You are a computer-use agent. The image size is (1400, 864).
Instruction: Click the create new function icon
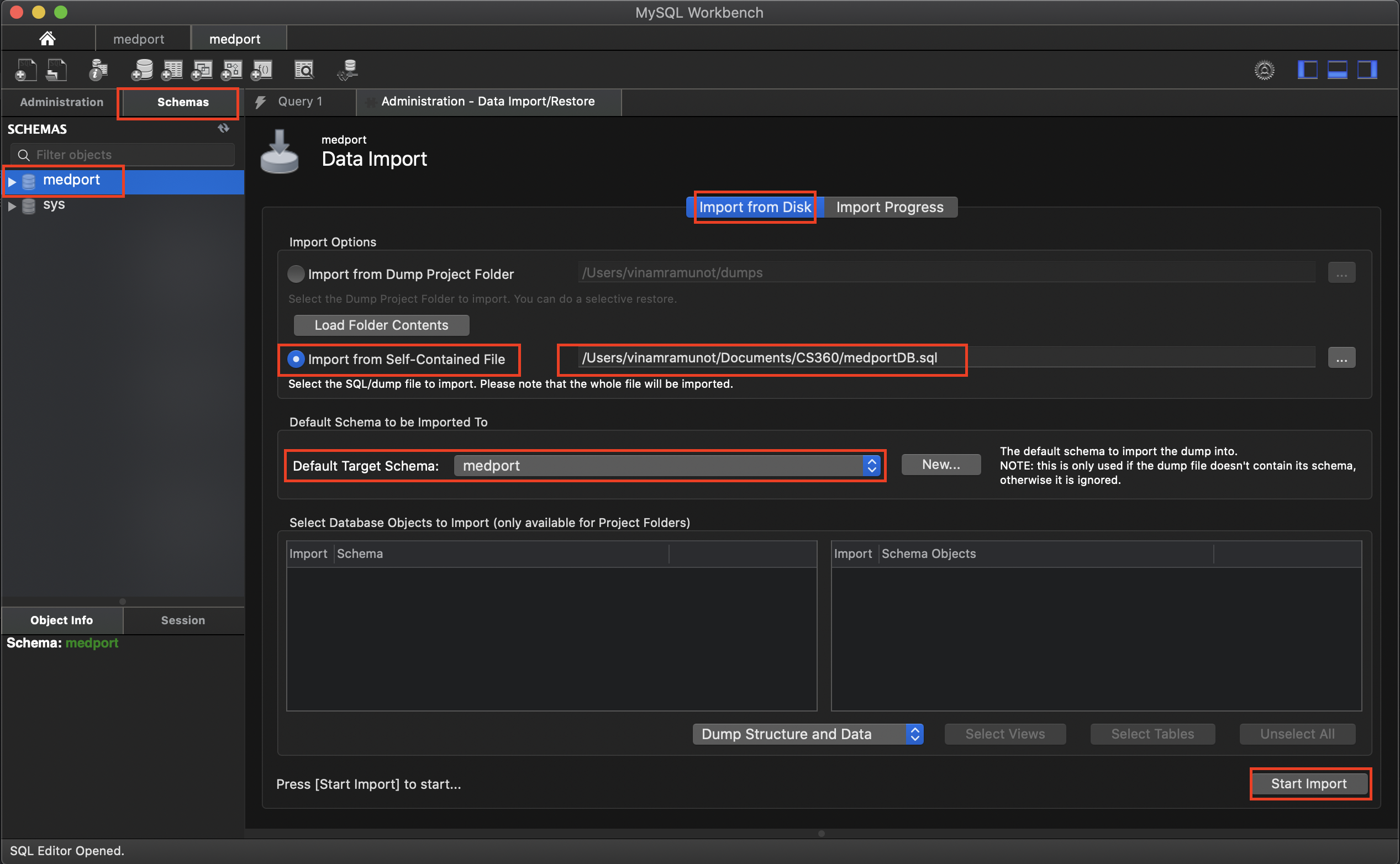coord(262,70)
